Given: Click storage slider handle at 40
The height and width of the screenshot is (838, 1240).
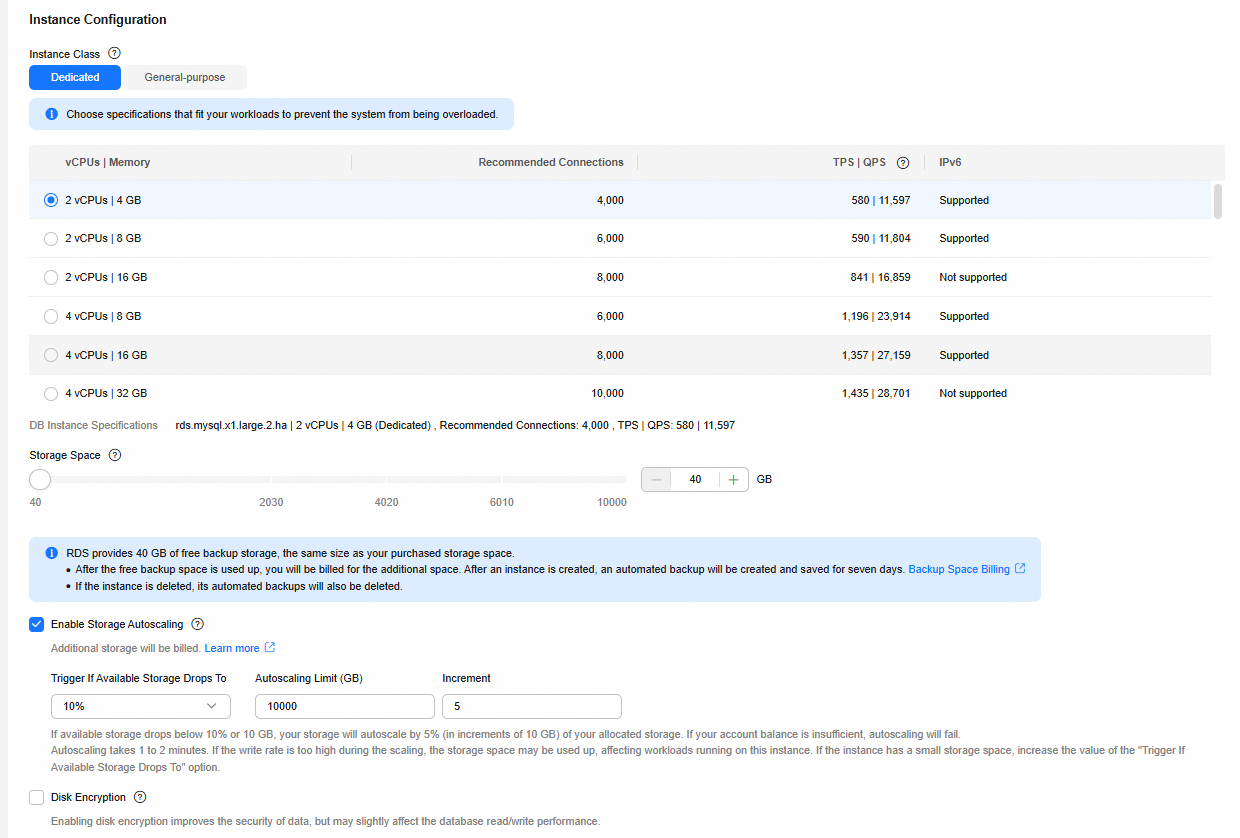Looking at the screenshot, I should [x=40, y=480].
